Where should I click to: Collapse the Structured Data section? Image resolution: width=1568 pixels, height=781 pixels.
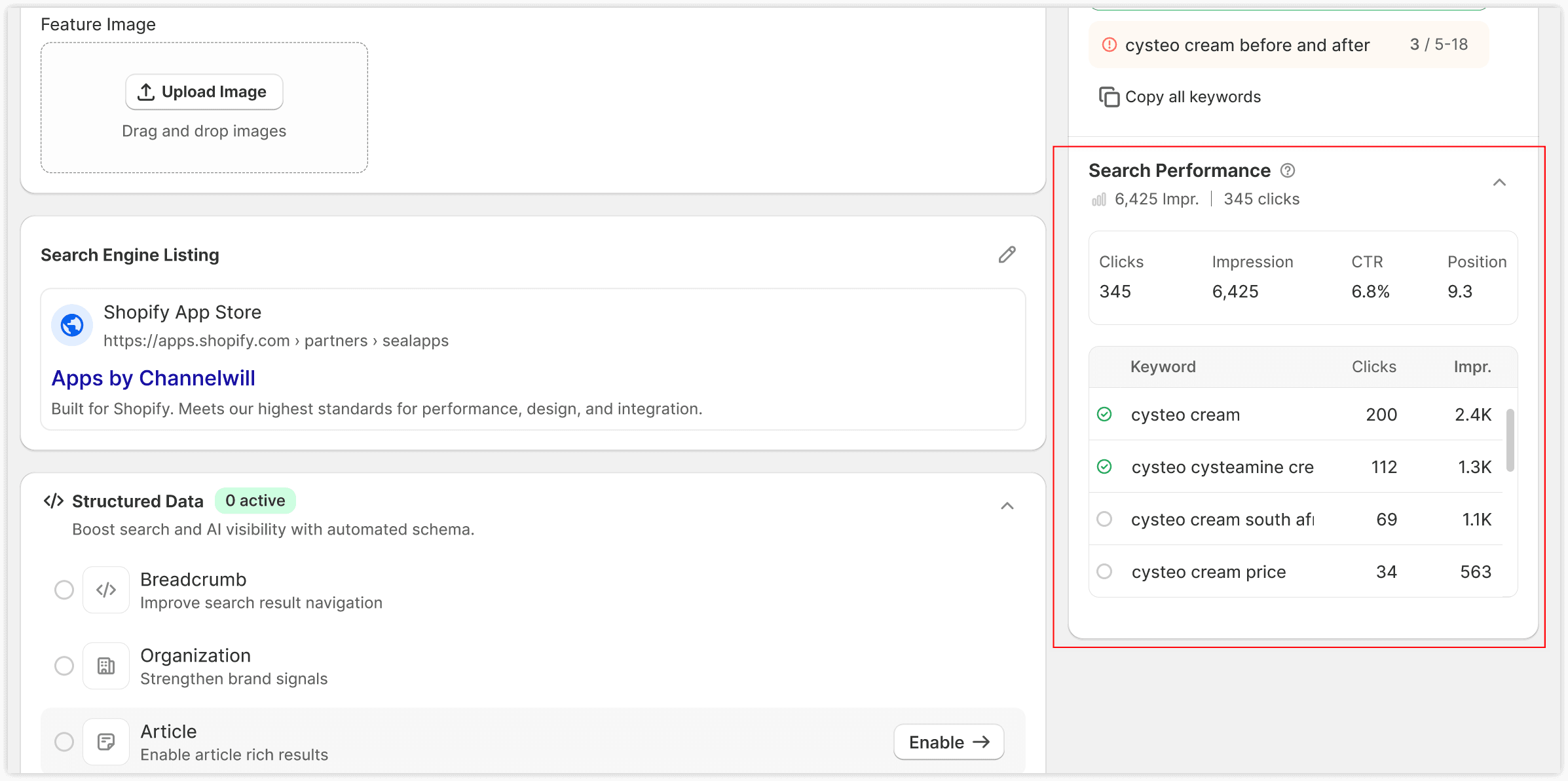1007,506
